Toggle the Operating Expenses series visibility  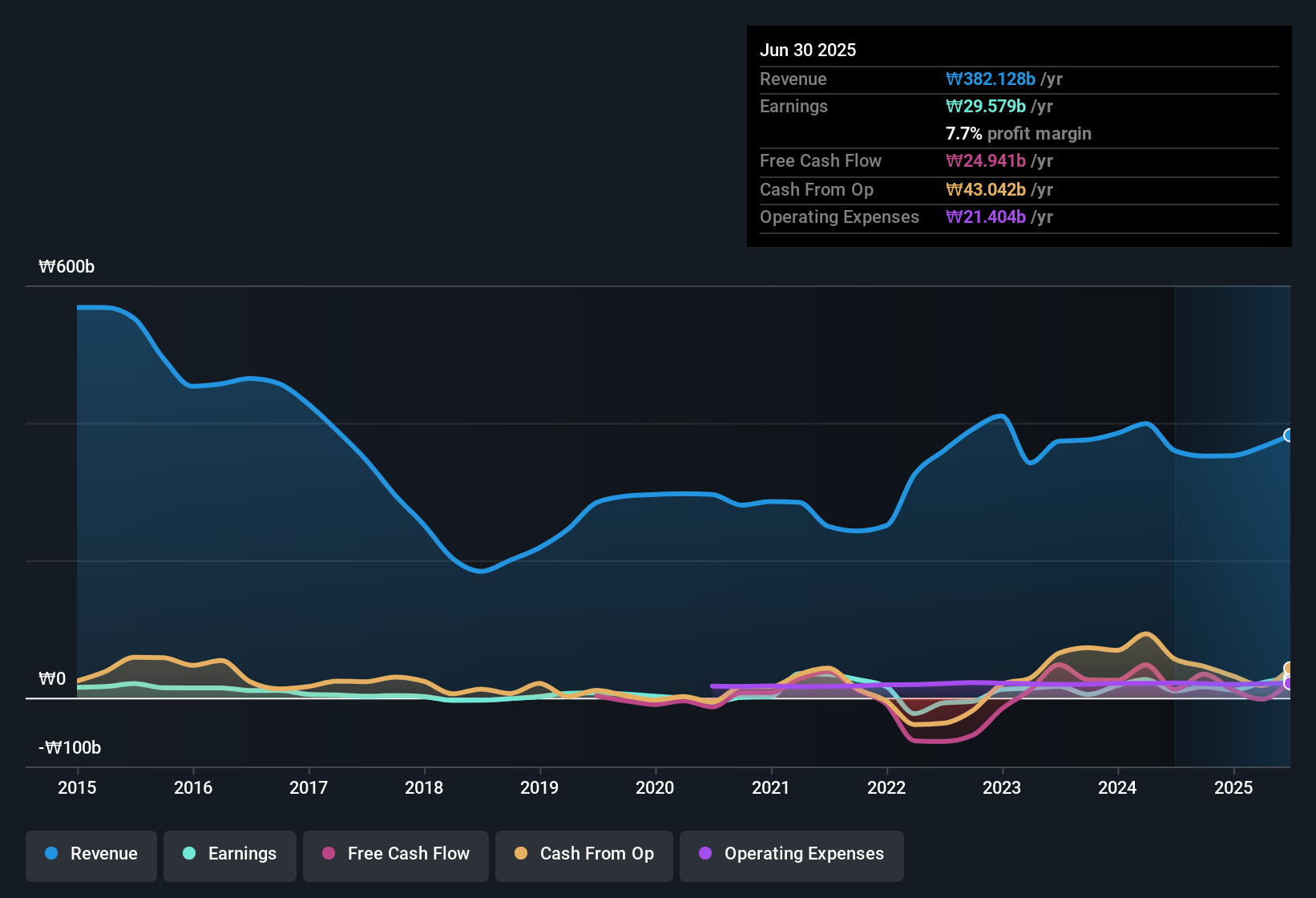[x=791, y=854]
